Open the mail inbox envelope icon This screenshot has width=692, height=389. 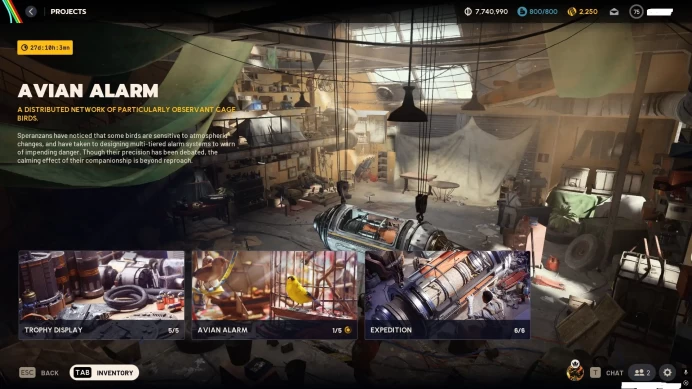coord(614,12)
